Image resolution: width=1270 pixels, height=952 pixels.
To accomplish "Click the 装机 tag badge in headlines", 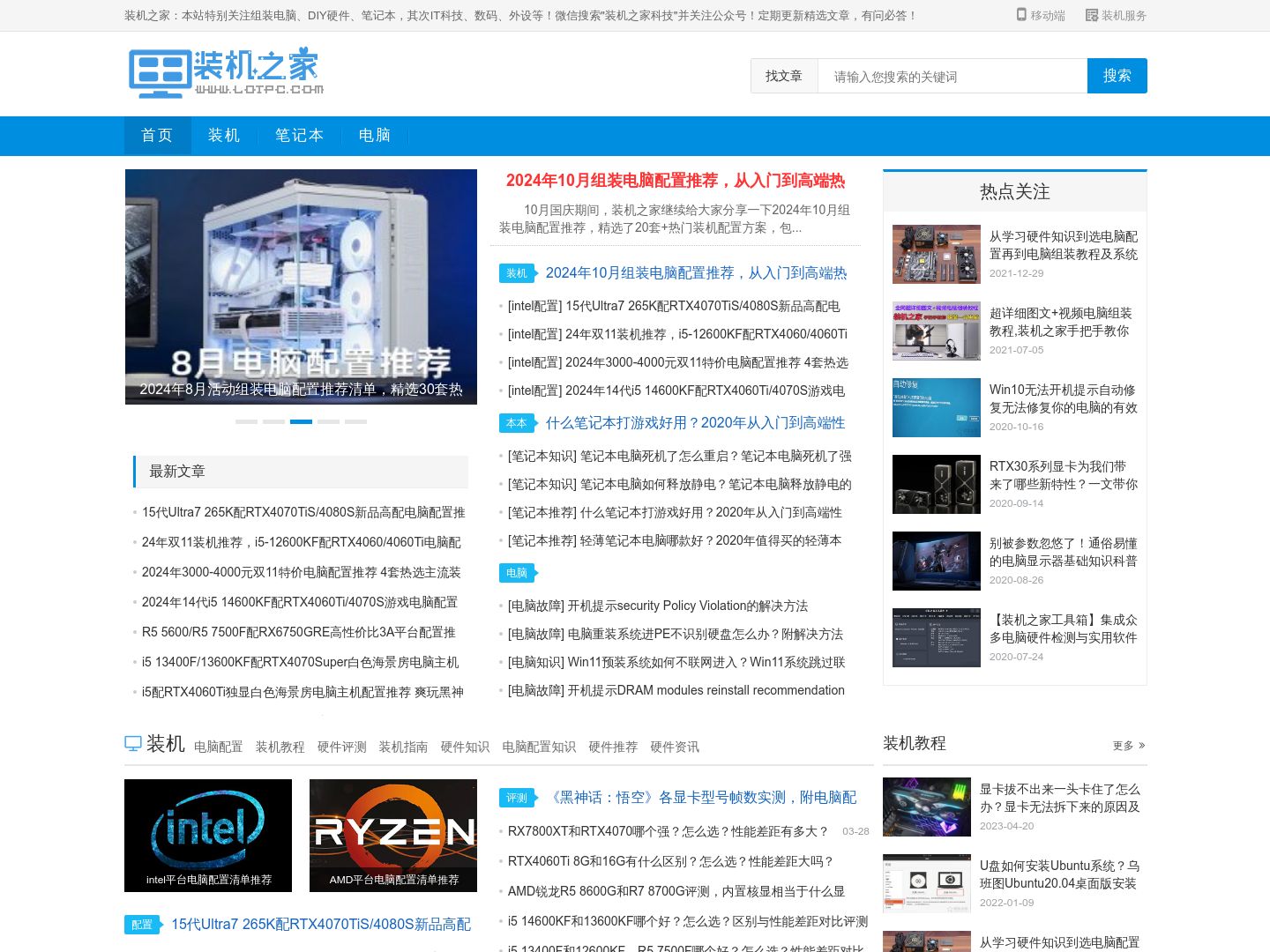I will tap(517, 273).
